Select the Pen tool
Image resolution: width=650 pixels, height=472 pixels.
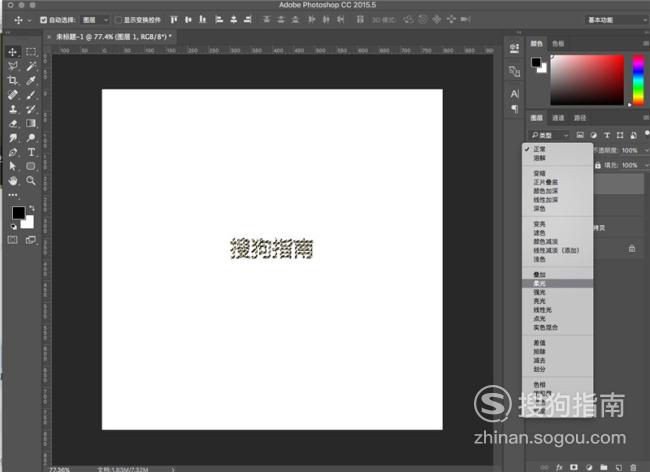(x=12, y=152)
